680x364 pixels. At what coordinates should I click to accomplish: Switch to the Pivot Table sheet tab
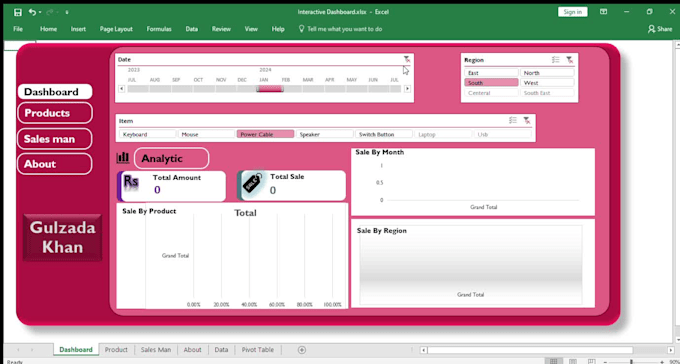(x=258, y=350)
